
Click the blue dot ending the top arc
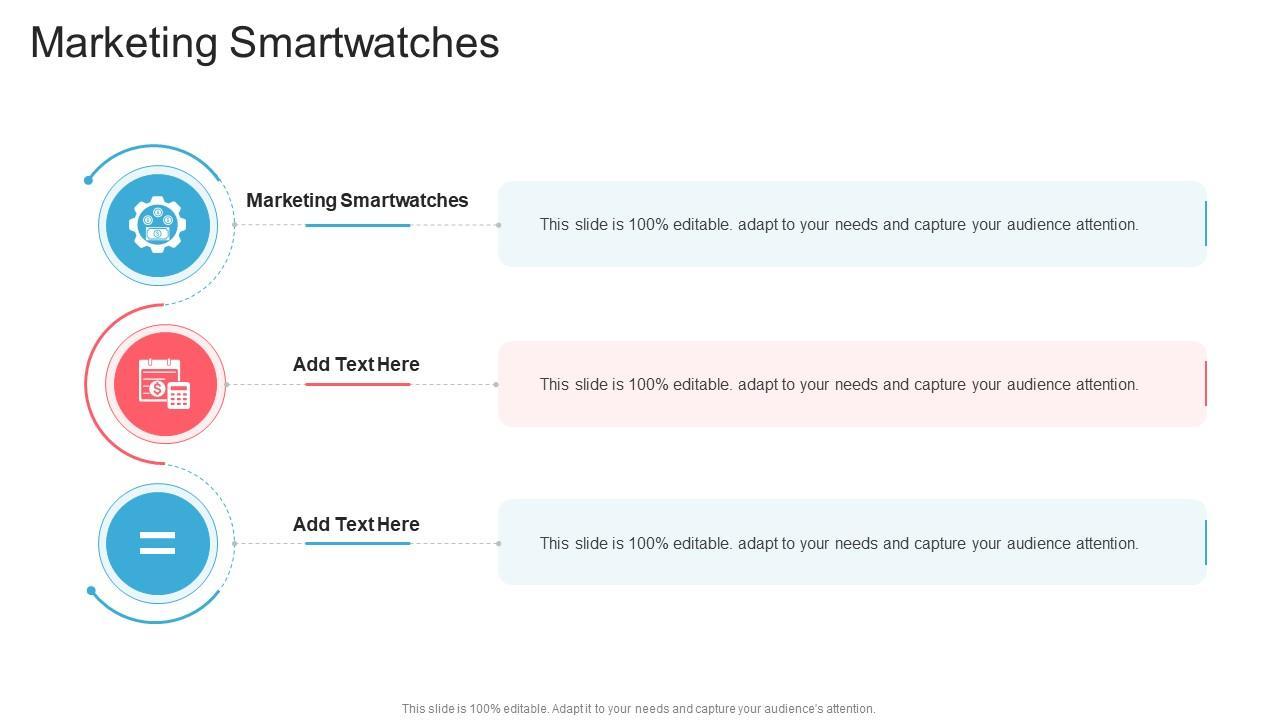click(x=89, y=180)
